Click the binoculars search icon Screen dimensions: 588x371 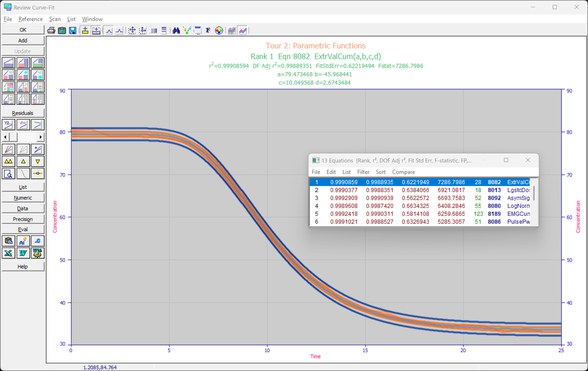[x=176, y=30]
